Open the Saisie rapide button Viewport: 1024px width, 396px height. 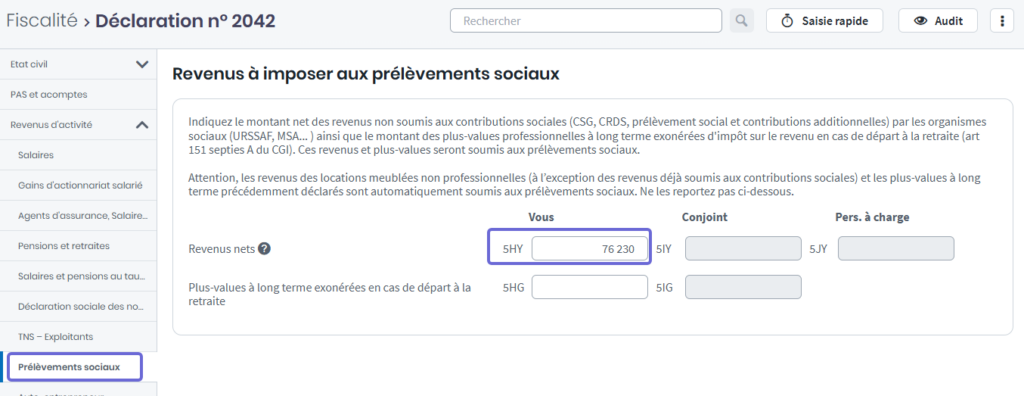coord(824,21)
